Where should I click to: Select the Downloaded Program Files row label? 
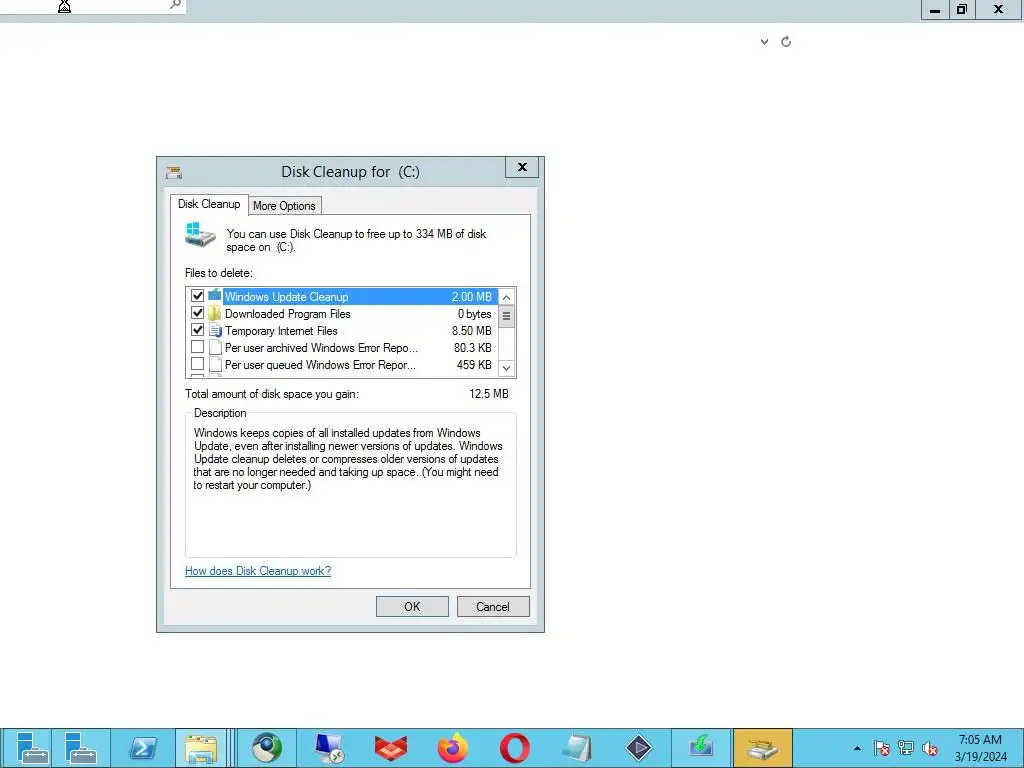pyautogui.click(x=287, y=313)
